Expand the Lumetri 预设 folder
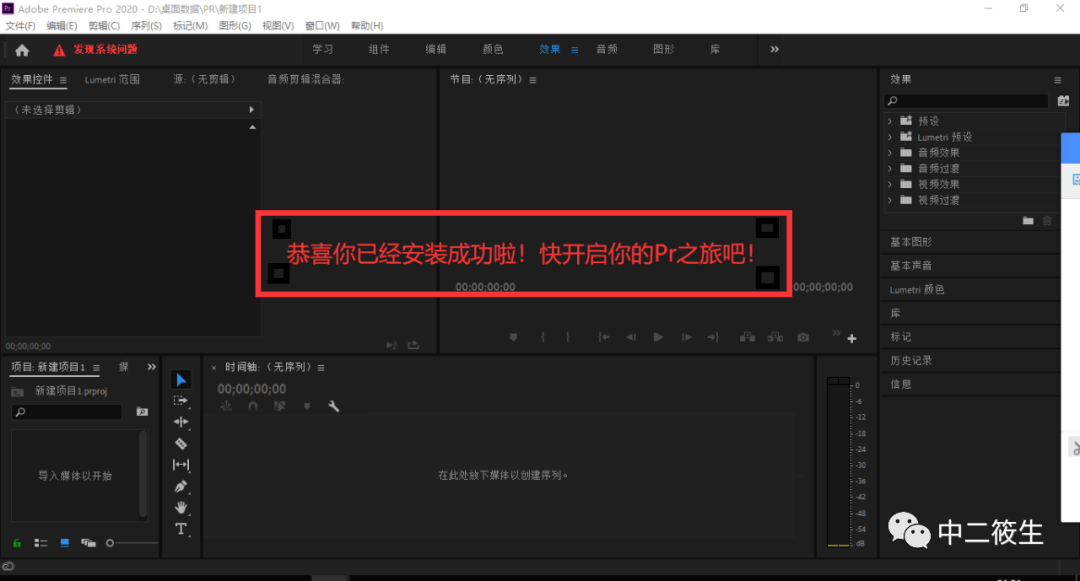Viewport: 1080px width, 581px height. click(890, 136)
